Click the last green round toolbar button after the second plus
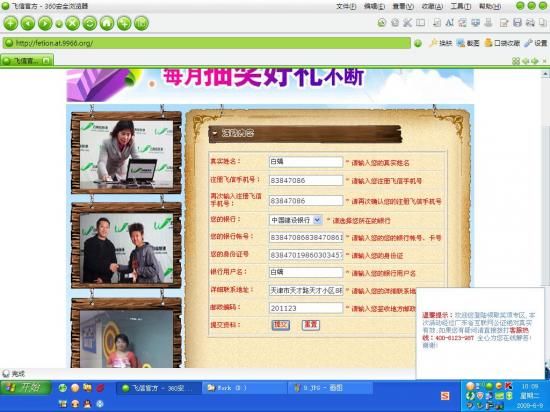This screenshot has height=412, width=550. point(141,23)
